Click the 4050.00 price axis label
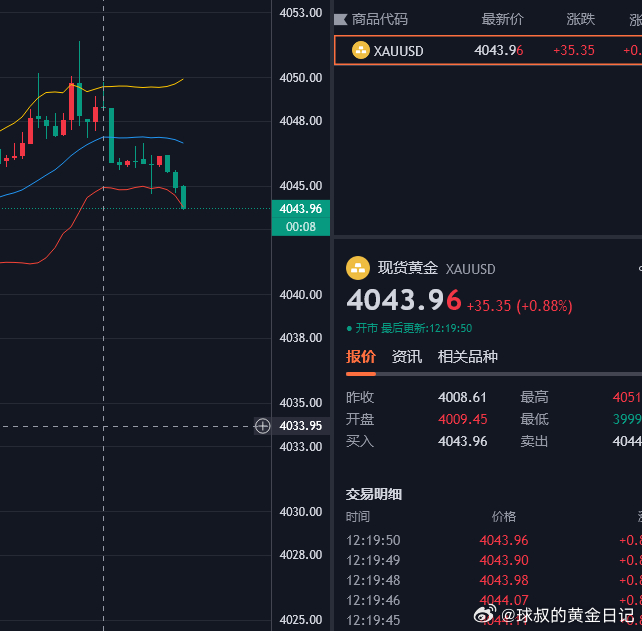The width and height of the screenshot is (642, 631). click(301, 78)
